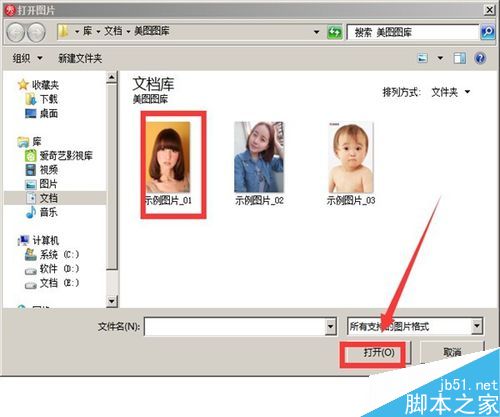Screen dimensions: 500x417
Task: Select 桌面 in navigation tree
Action: click(x=49, y=113)
